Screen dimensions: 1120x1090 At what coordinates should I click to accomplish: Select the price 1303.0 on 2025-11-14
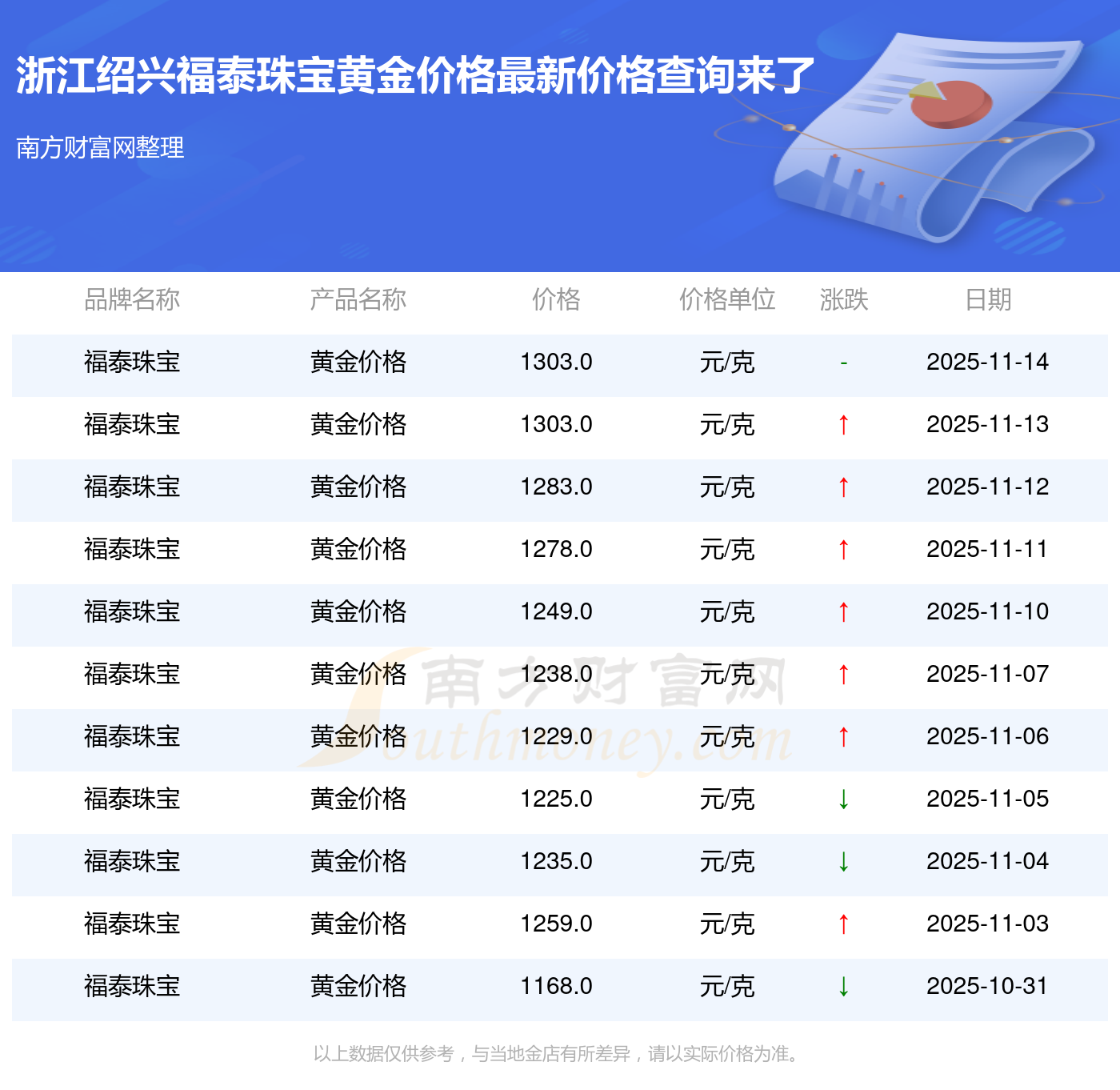[x=556, y=363]
